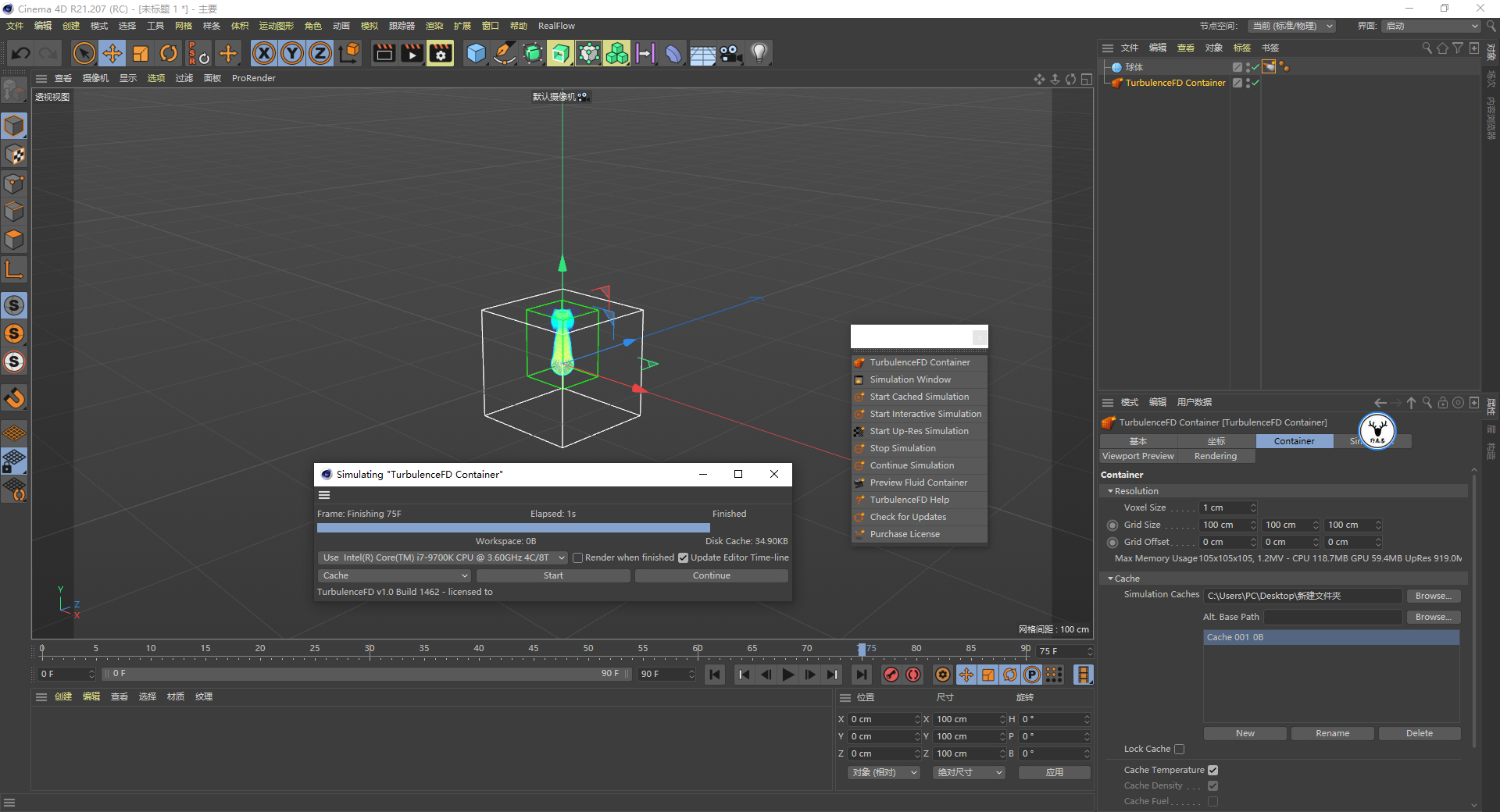Click the simulation progress bar
The image size is (1500, 812).
(x=513, y=528)
